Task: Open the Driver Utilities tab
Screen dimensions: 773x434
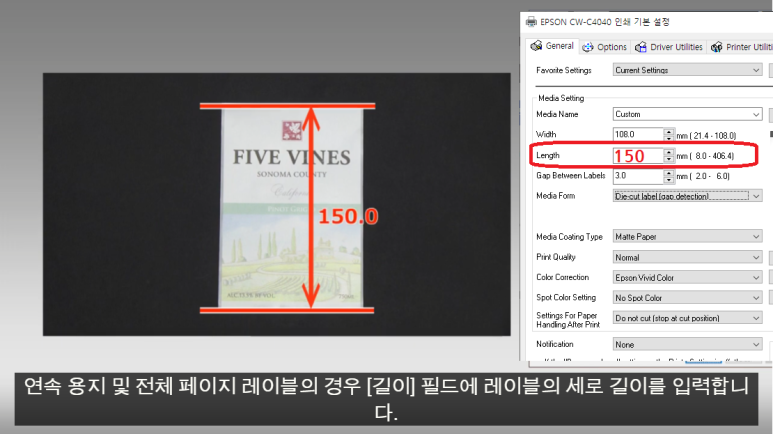Action: click(x=669, y=47)
